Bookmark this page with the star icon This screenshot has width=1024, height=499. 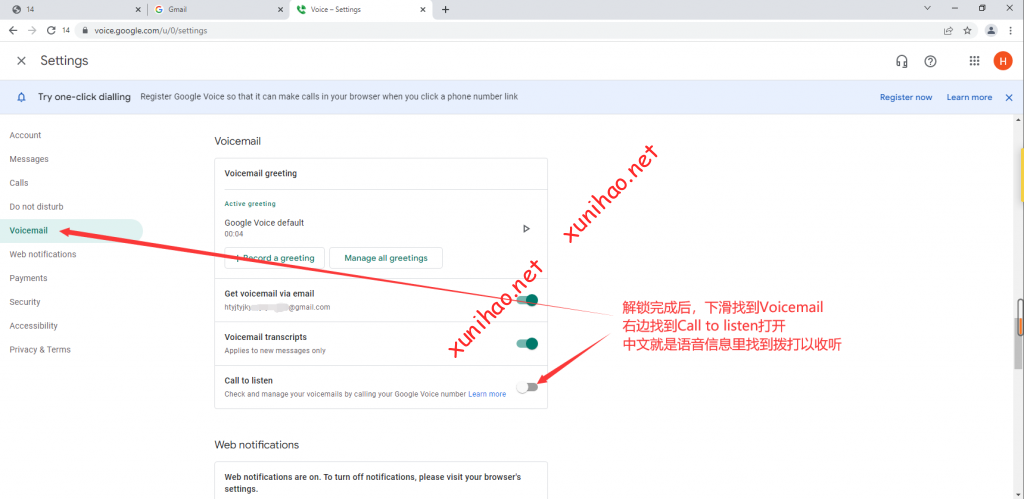(967, 30)
